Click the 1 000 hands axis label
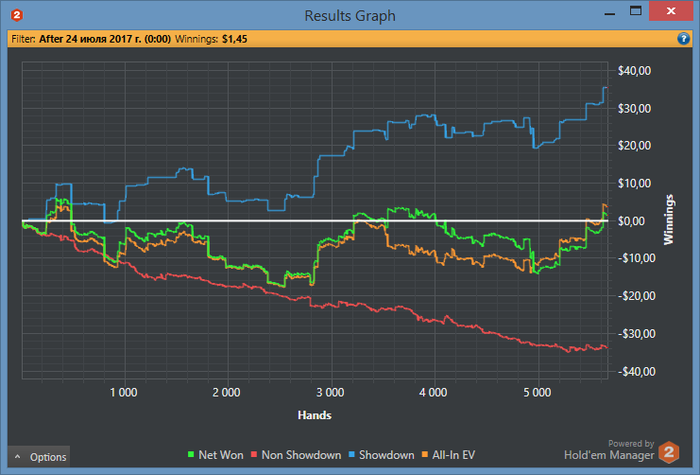 [124, 392]
